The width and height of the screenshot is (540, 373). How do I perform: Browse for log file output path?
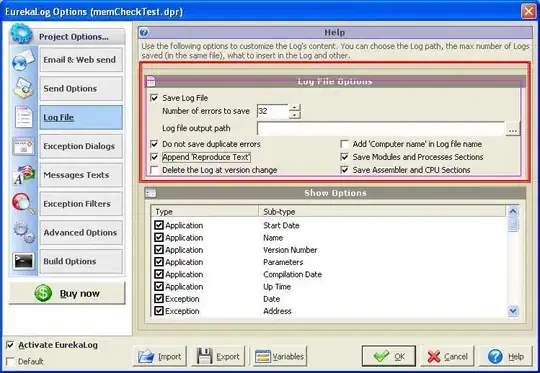(x=513, y=129)
